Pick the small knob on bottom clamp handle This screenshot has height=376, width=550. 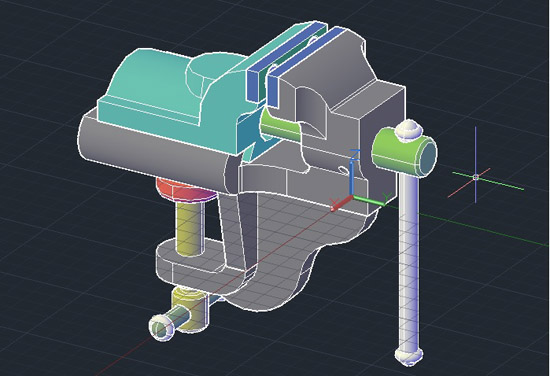pos(161,328)
